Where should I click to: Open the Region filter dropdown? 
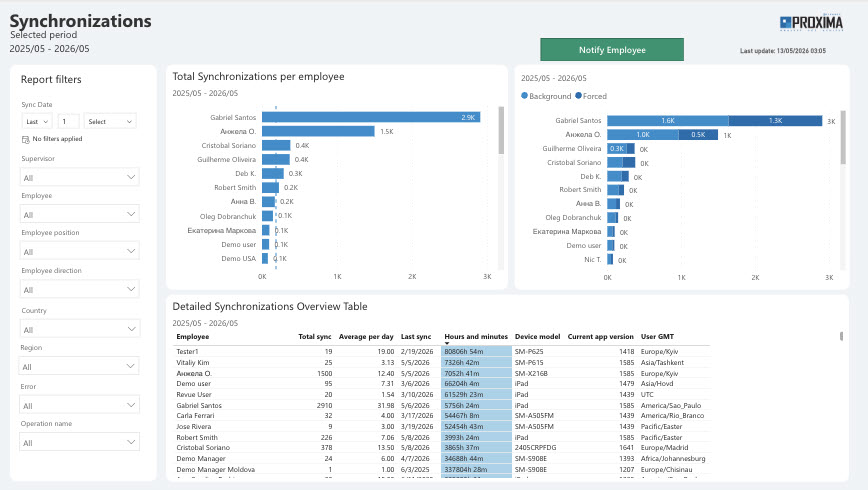pos(79,367)
